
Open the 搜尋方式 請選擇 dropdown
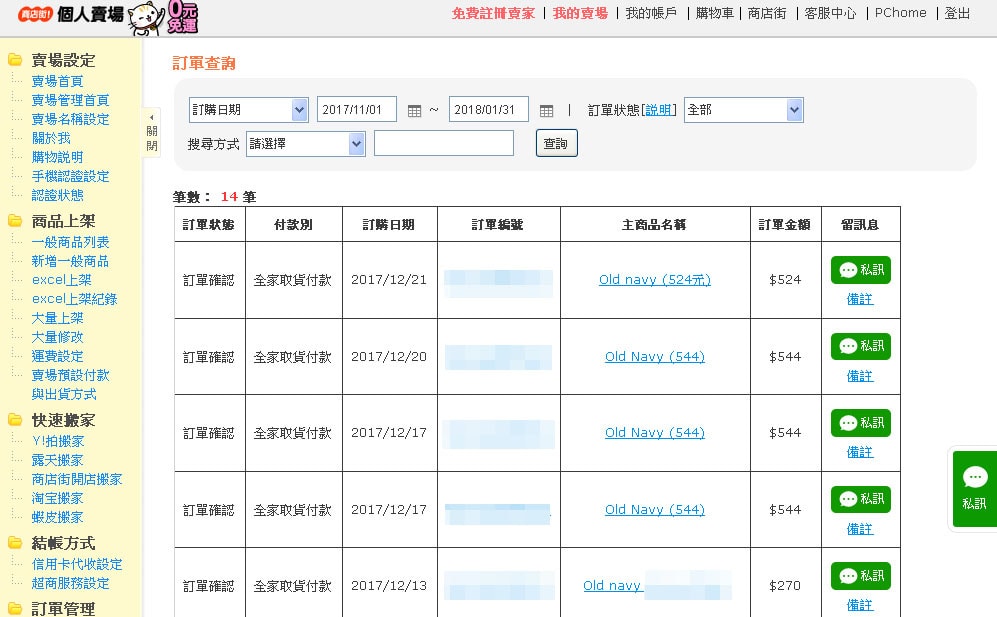[x=305, y=144]
